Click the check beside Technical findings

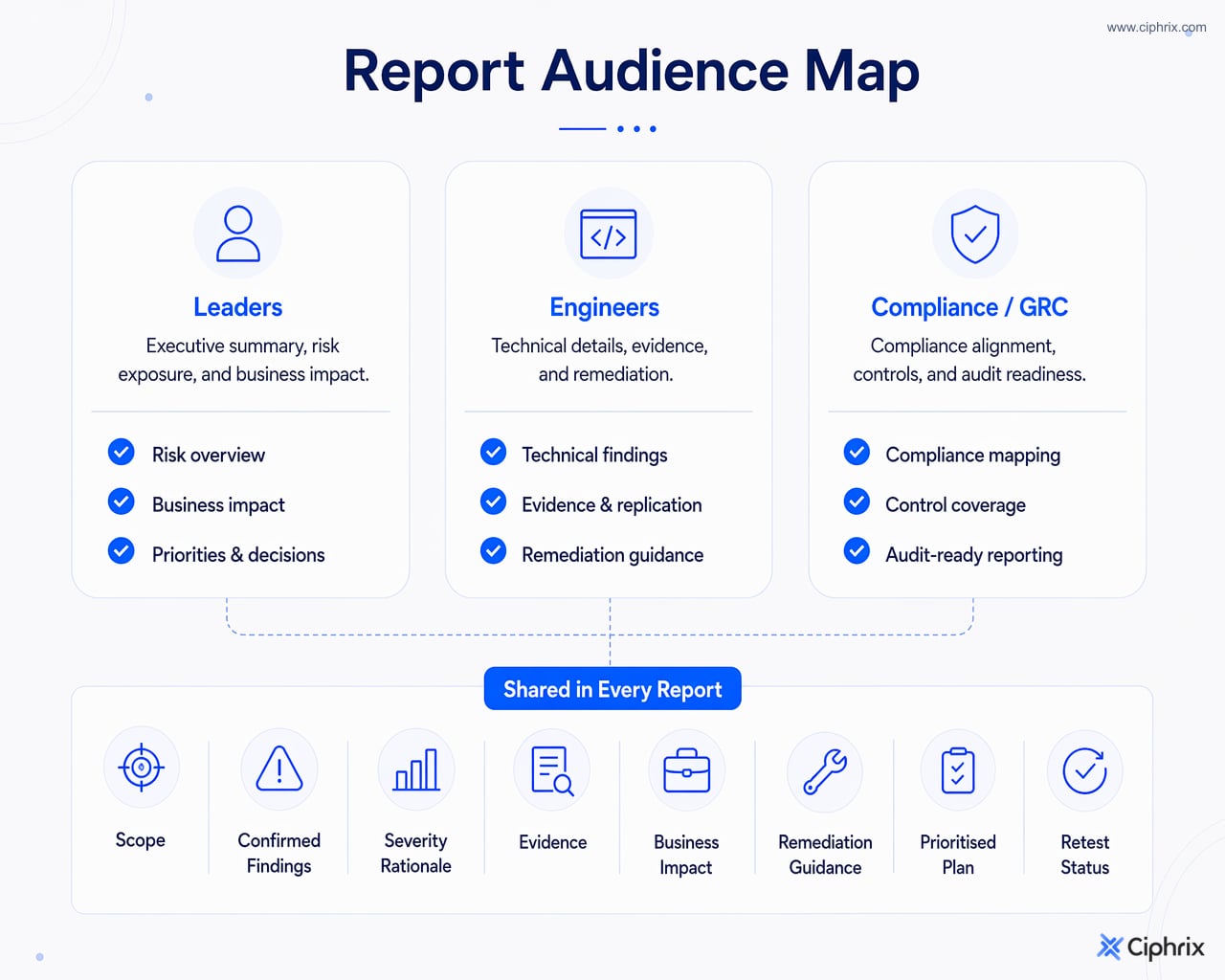(x=494, y=452)
